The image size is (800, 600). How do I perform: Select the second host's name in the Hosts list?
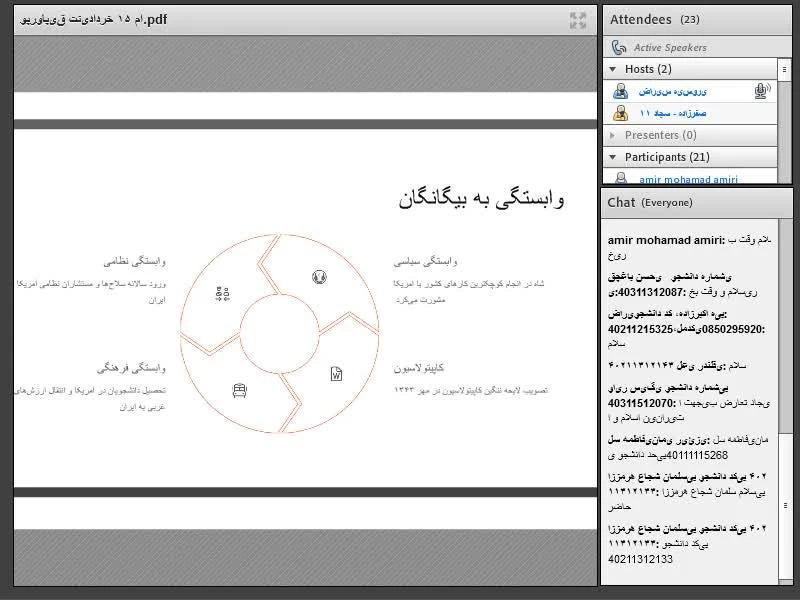(x=677, y=113)
